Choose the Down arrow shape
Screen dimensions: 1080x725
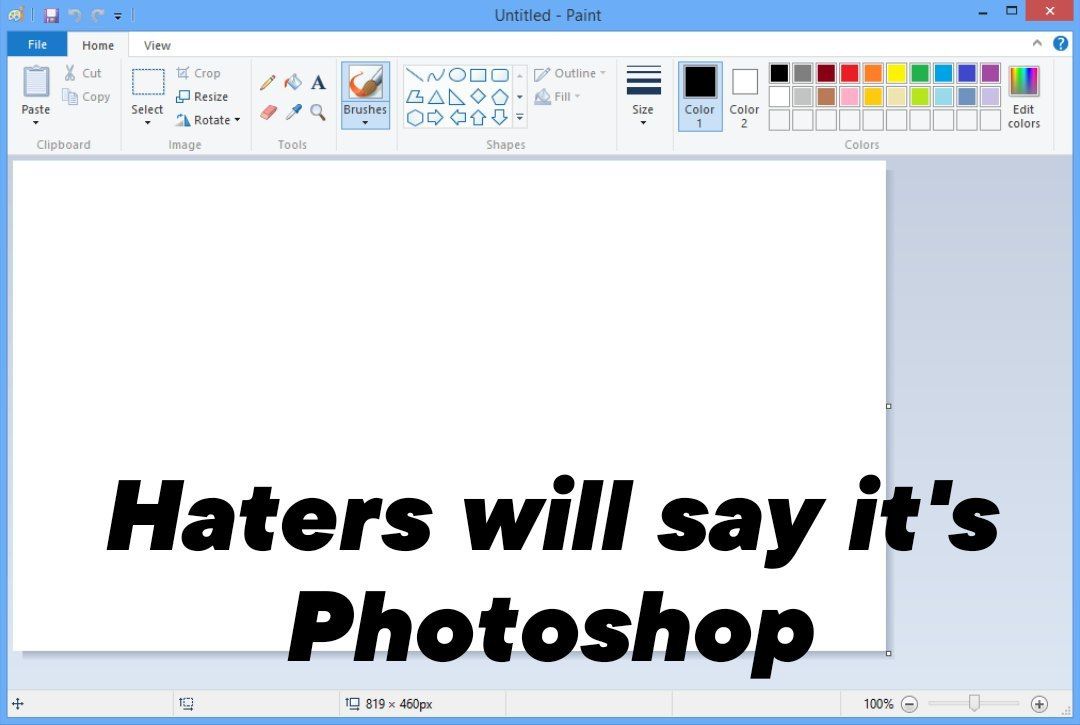(x=499, y=118)
